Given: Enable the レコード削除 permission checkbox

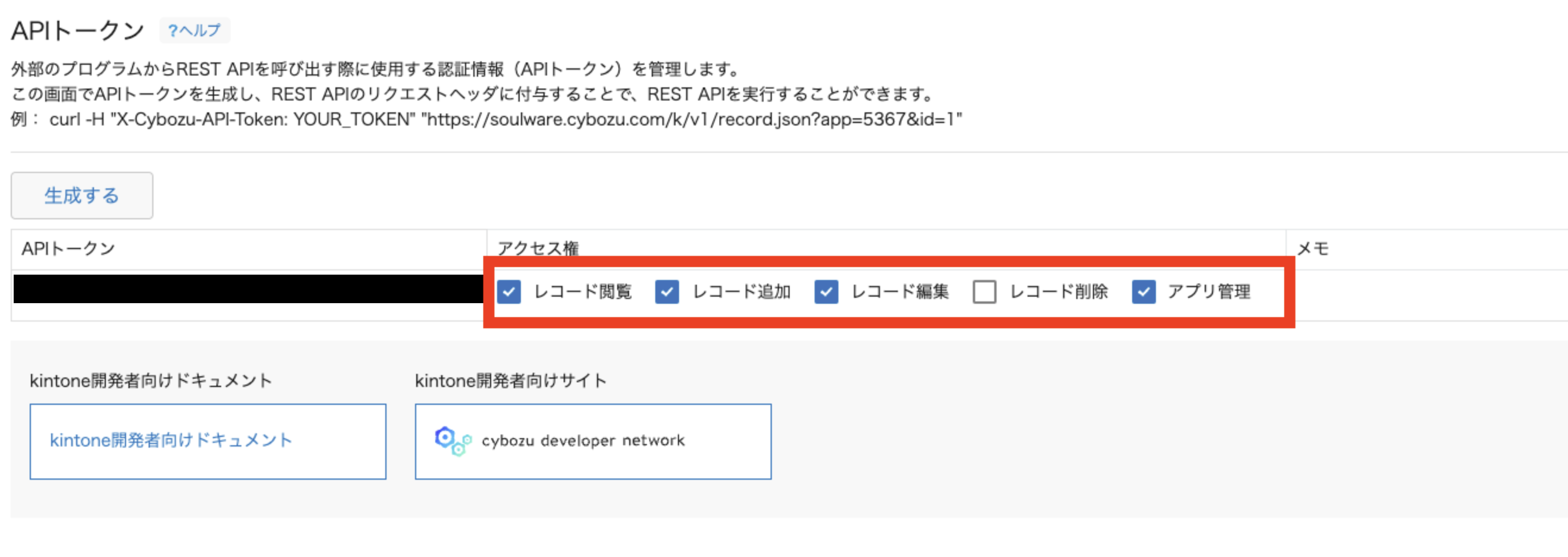Looking at the screenshot, I should point(985,292).
